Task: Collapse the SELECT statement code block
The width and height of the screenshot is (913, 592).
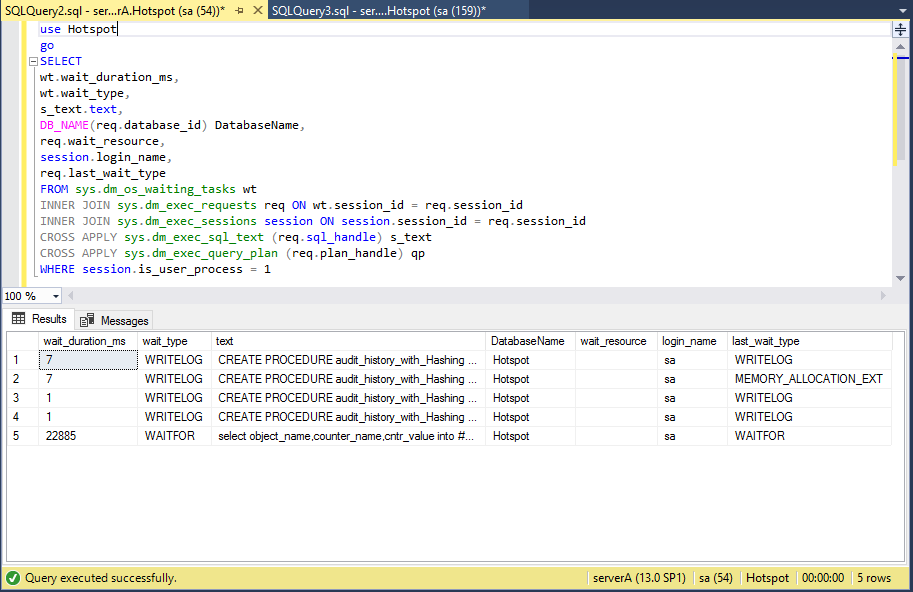Action: [x=33, y=62]
